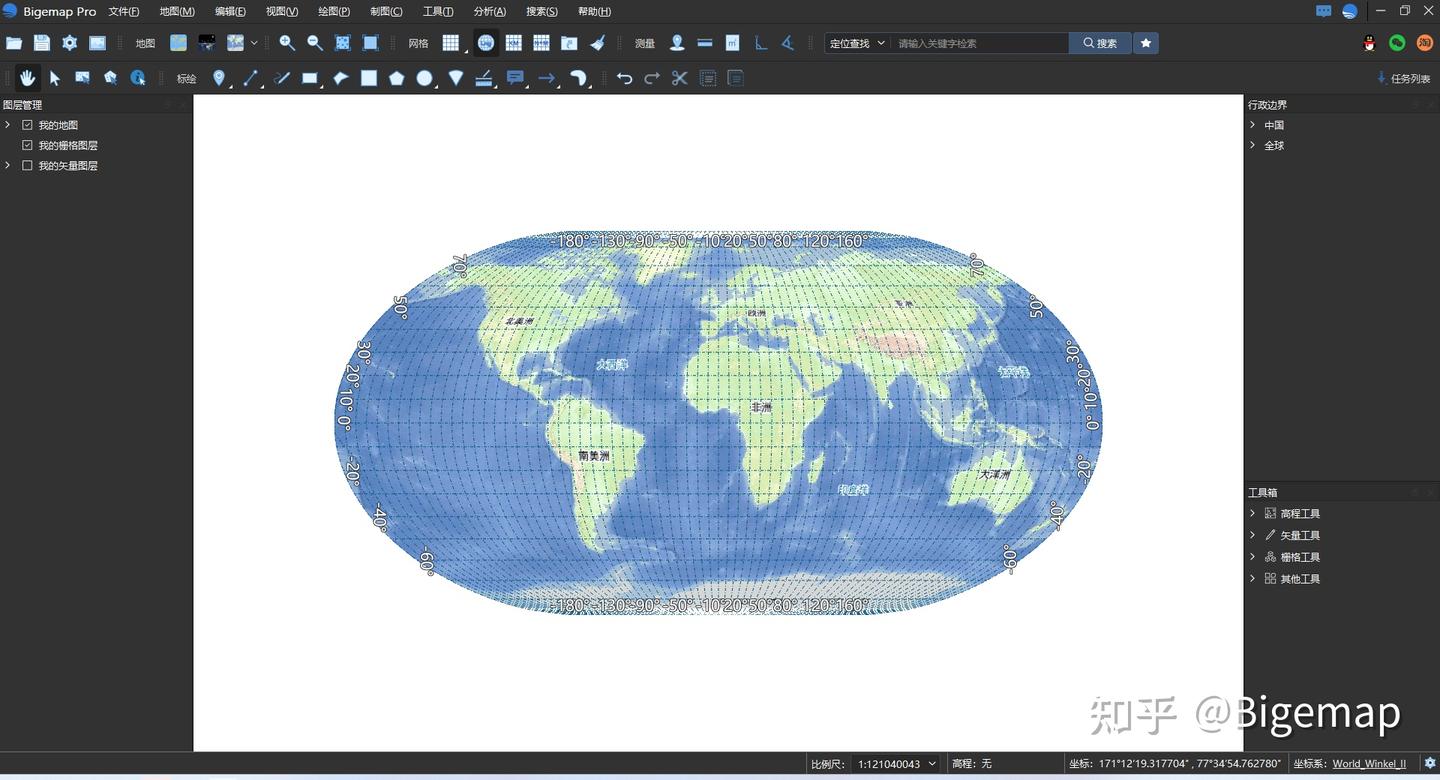
Task: Check the 我的矢量图层 checkbox
Action: click(28, 165)
